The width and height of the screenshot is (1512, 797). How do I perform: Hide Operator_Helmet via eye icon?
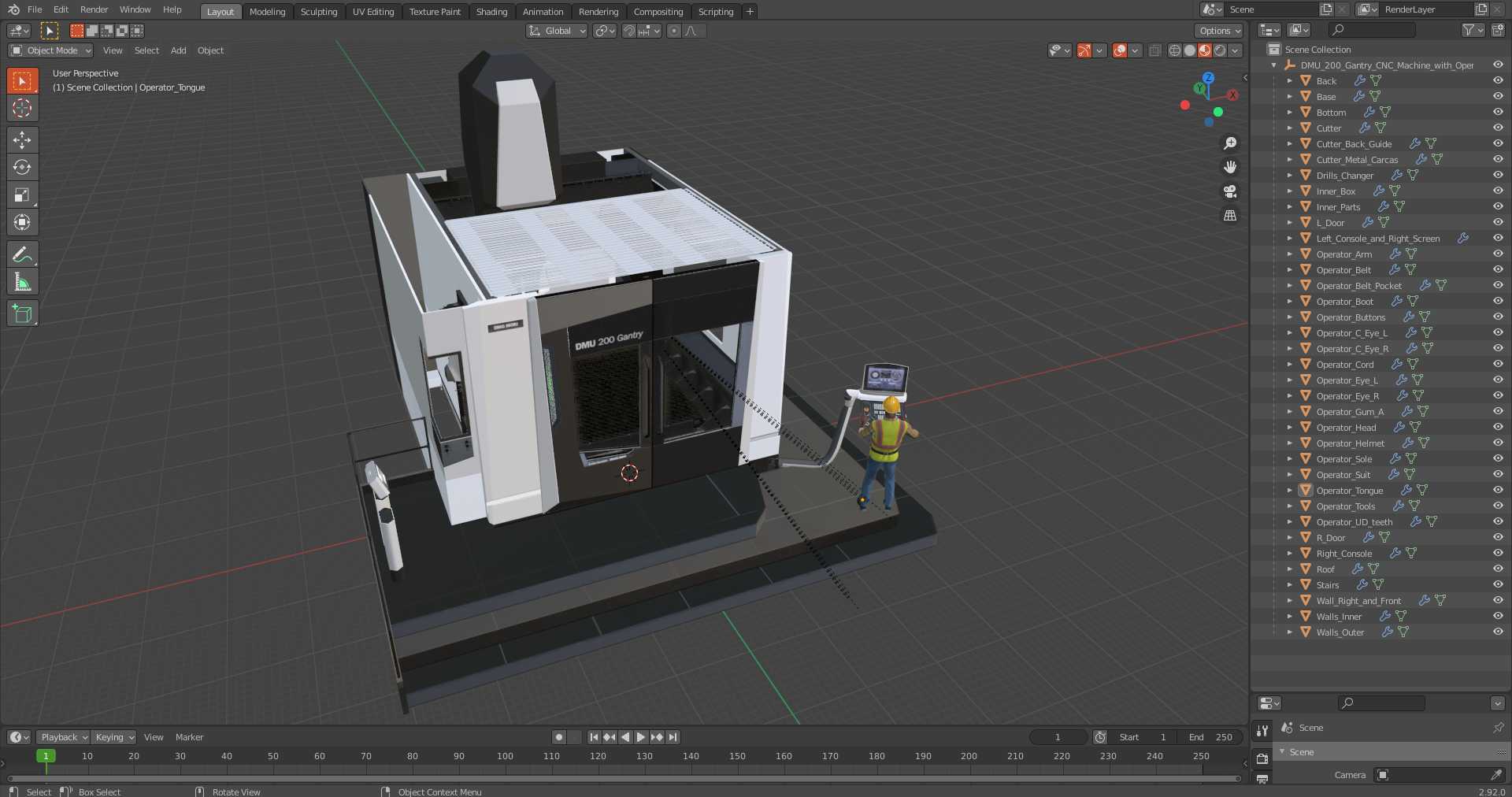[1498, 443]
